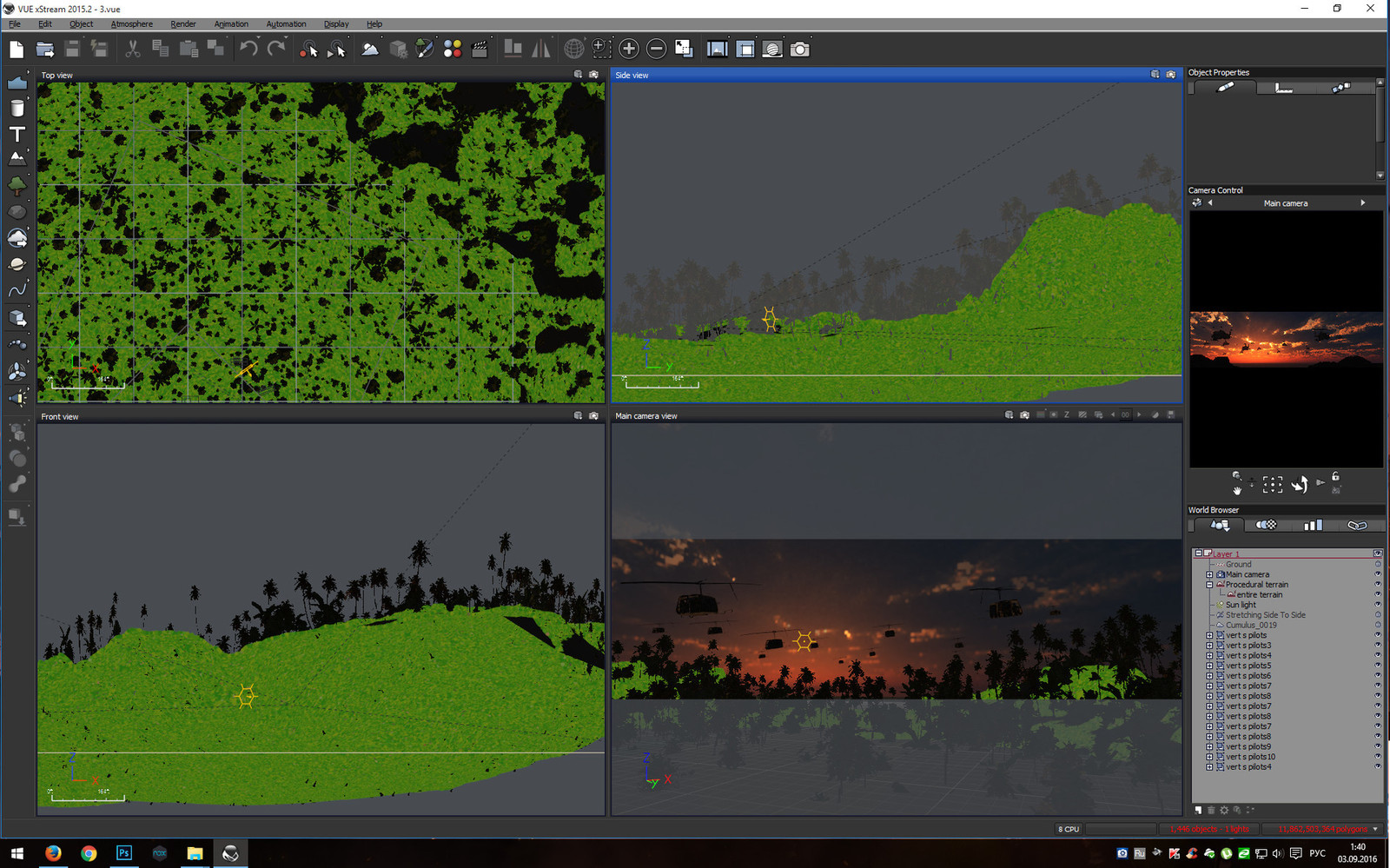This screenshot has width=1390, height=868.
Task: Hide the Main camera using eye icon
Action: pos(1378,574)
